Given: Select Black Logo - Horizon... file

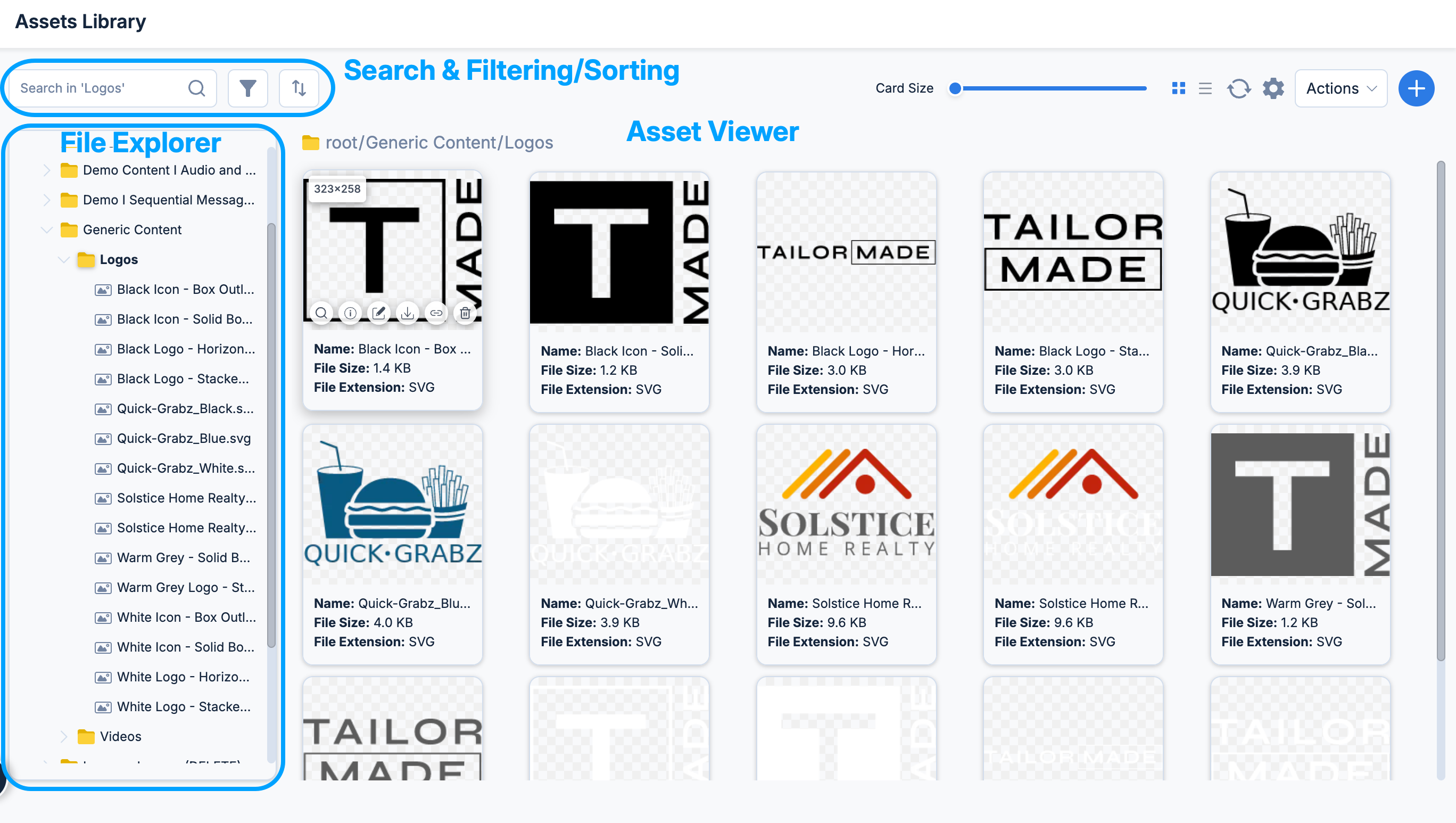Looking at the screenshot, I should click(186, 349).
